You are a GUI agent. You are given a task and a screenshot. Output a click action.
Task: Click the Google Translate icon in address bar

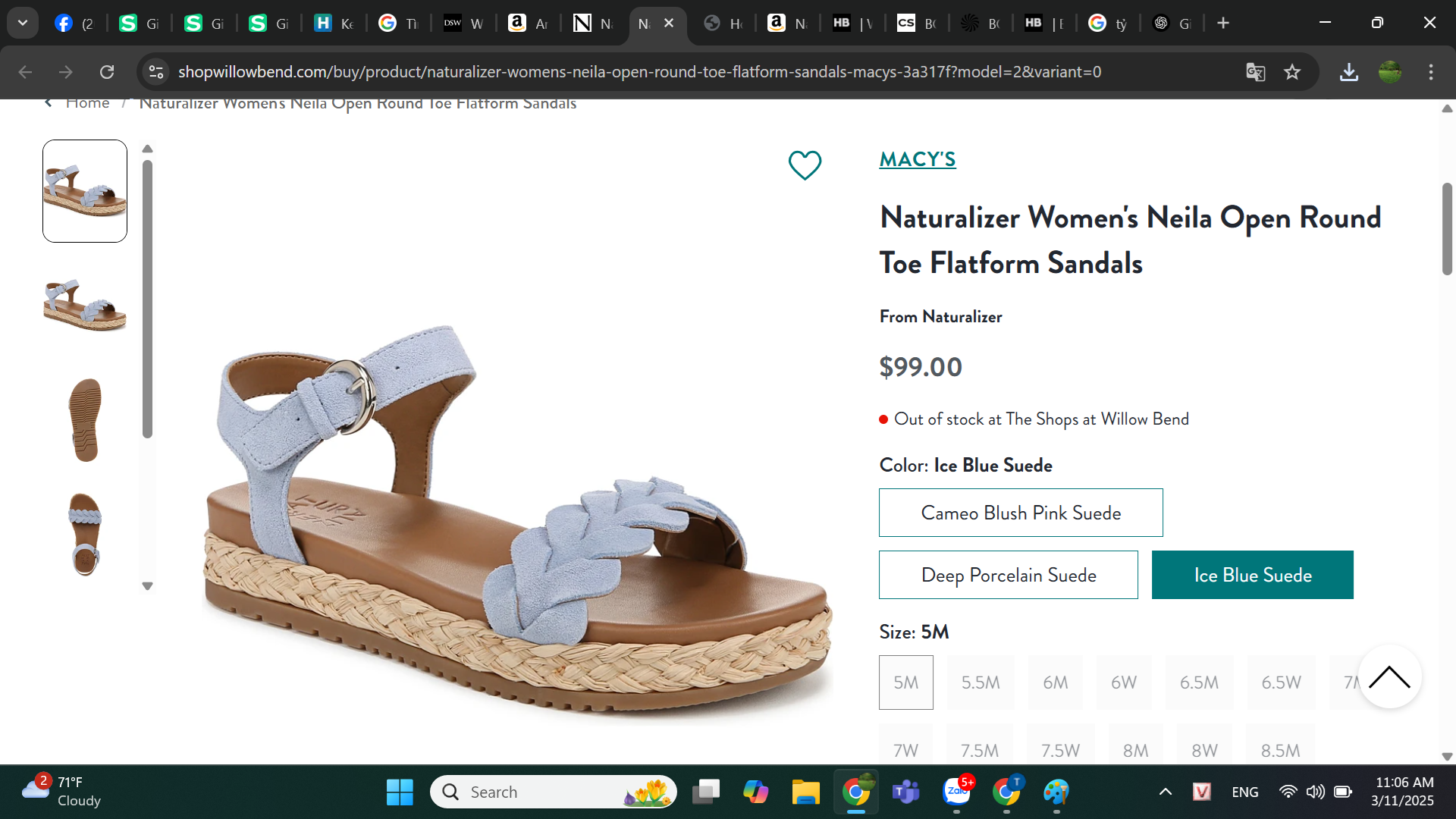pos(1255,72)
